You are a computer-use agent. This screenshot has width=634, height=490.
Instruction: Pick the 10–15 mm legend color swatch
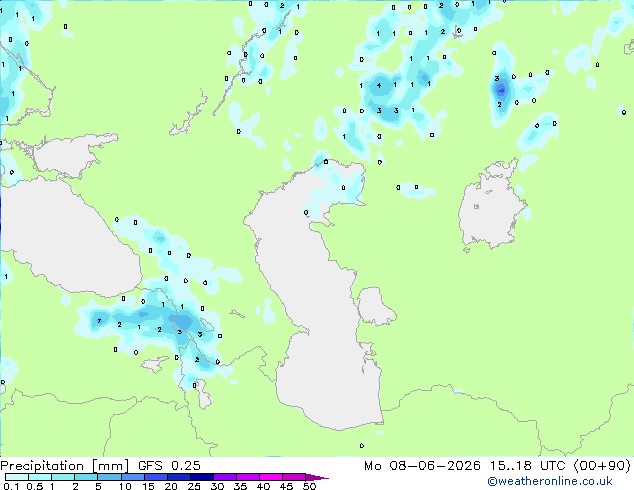[132, 477]
